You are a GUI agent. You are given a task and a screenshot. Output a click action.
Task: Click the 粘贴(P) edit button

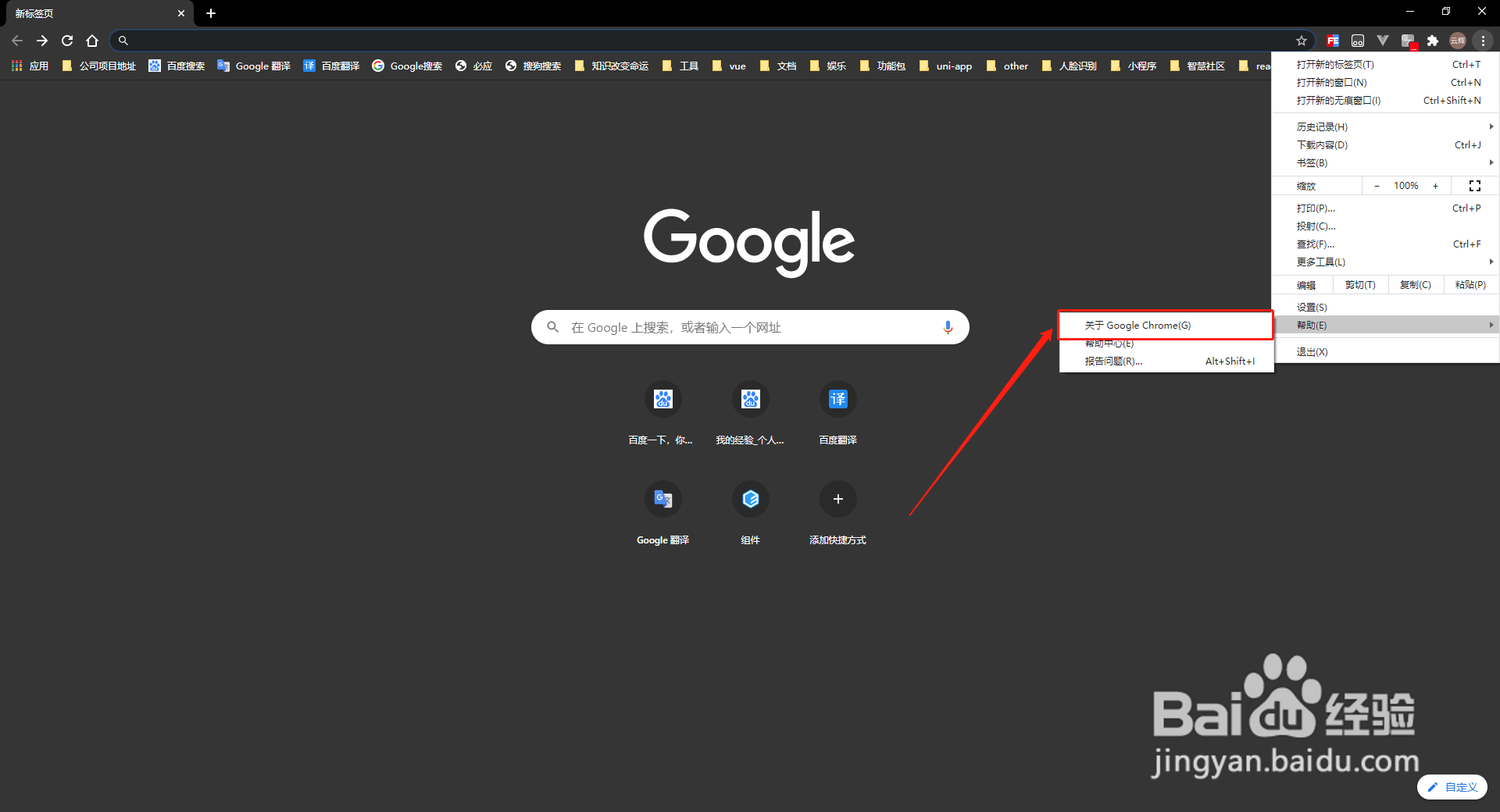(1470, 285)
